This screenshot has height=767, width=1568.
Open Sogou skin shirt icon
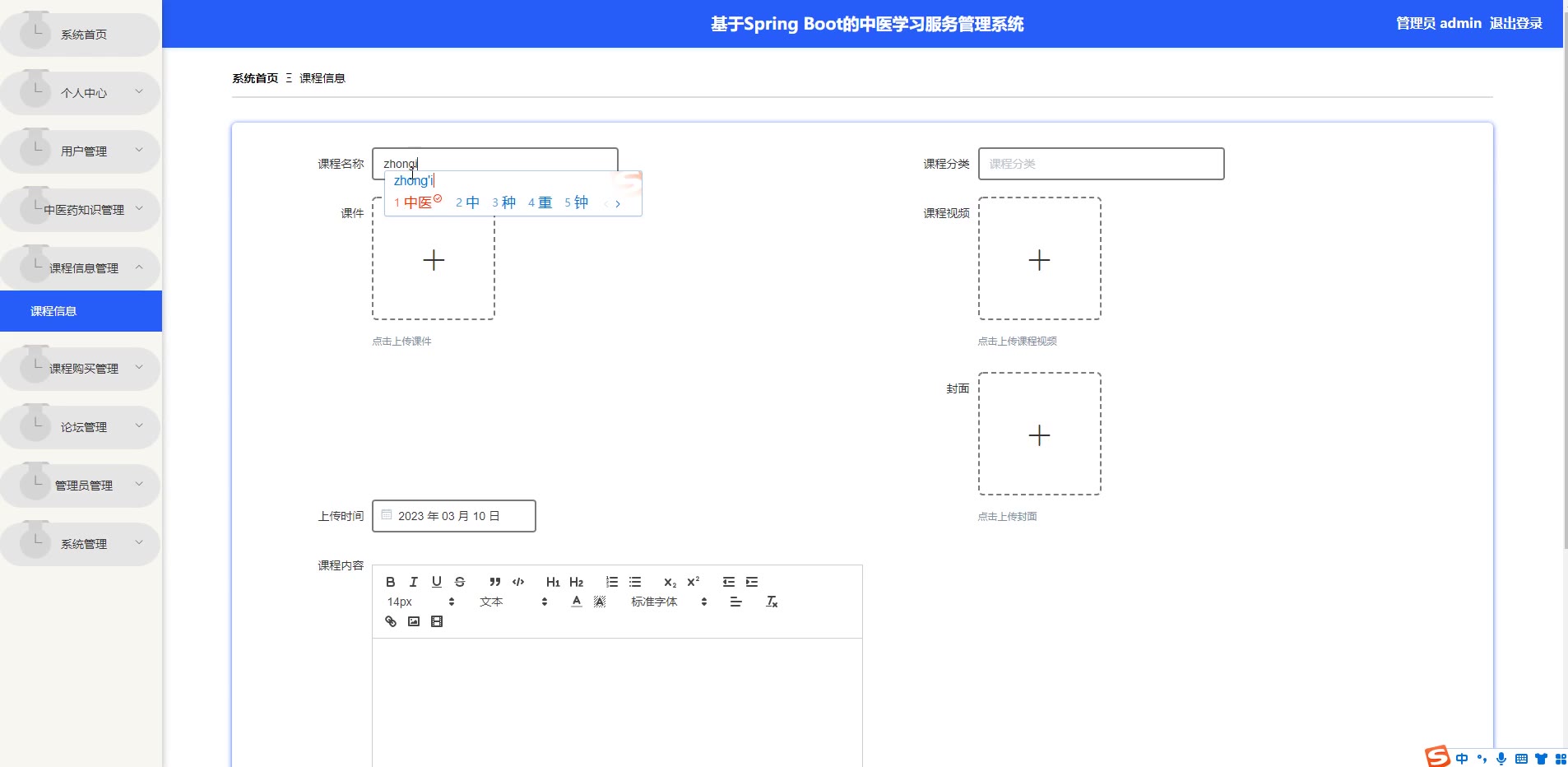coord(1541,759)
